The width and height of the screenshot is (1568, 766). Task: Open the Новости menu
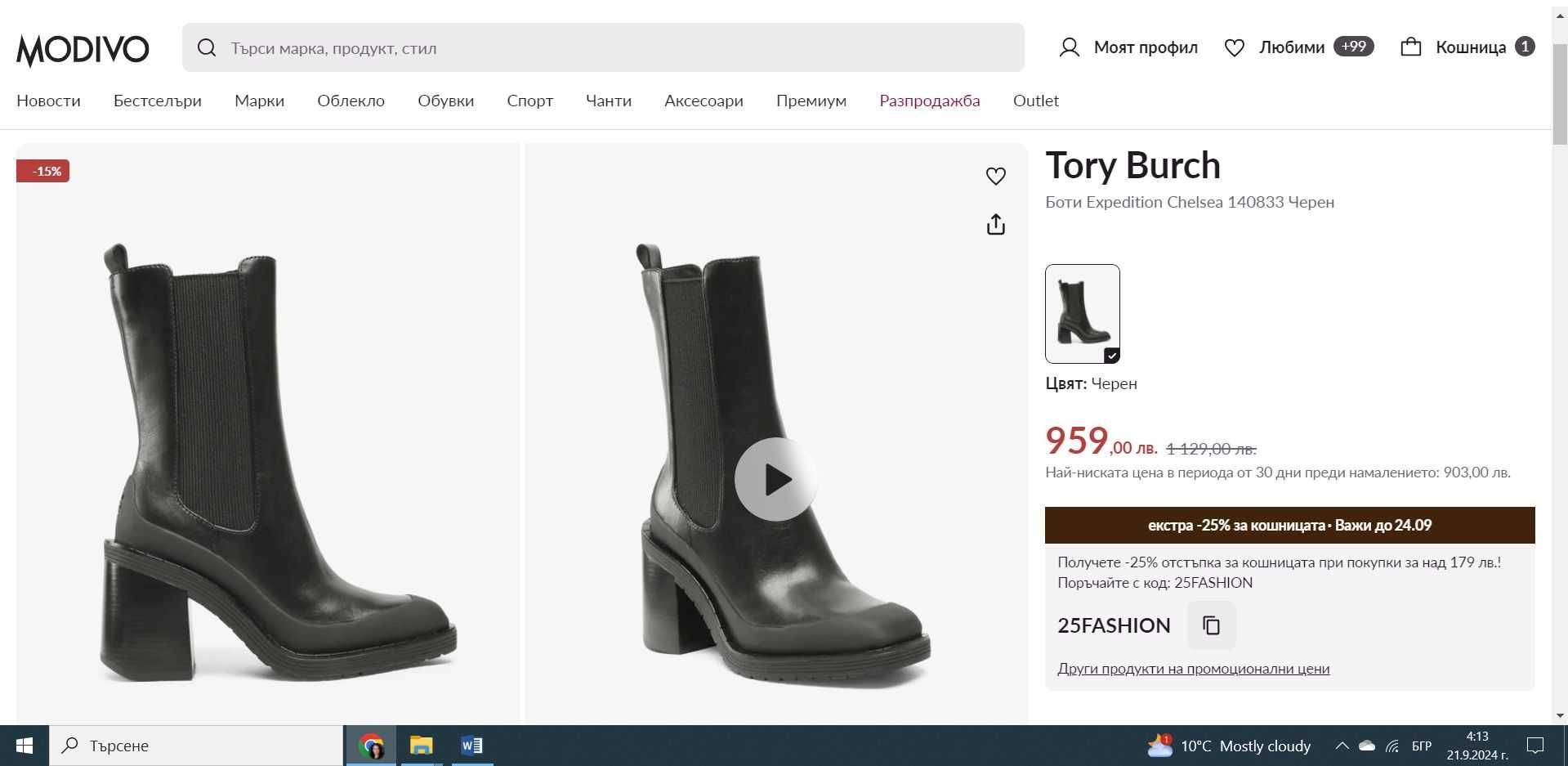coord(48,101)
